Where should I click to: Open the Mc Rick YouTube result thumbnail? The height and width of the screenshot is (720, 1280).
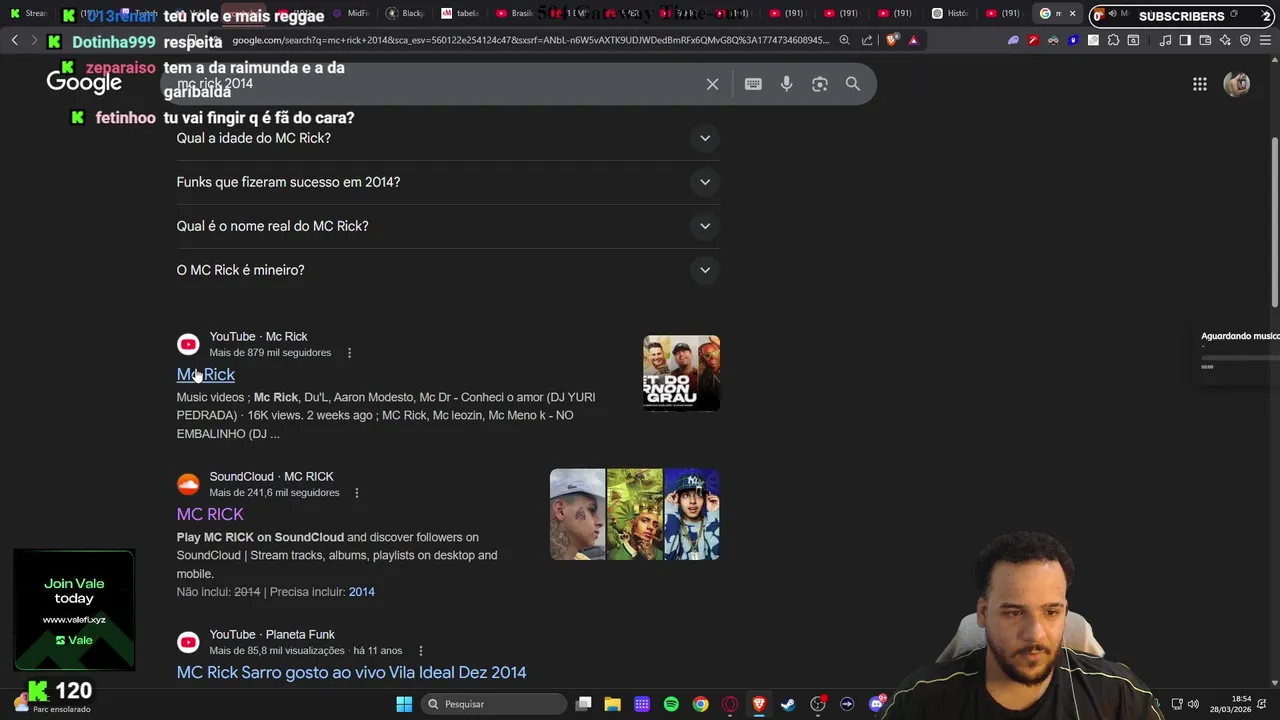[681, 373]
